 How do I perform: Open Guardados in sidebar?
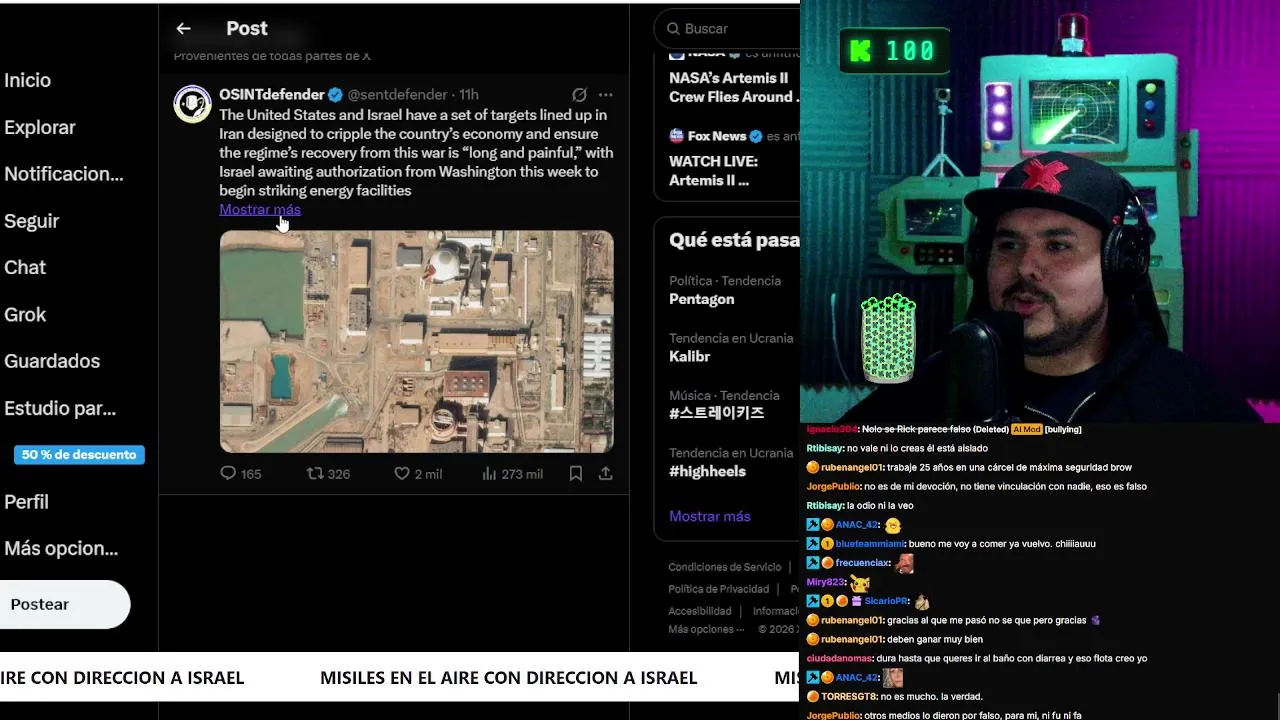click(x=52, y=361)
